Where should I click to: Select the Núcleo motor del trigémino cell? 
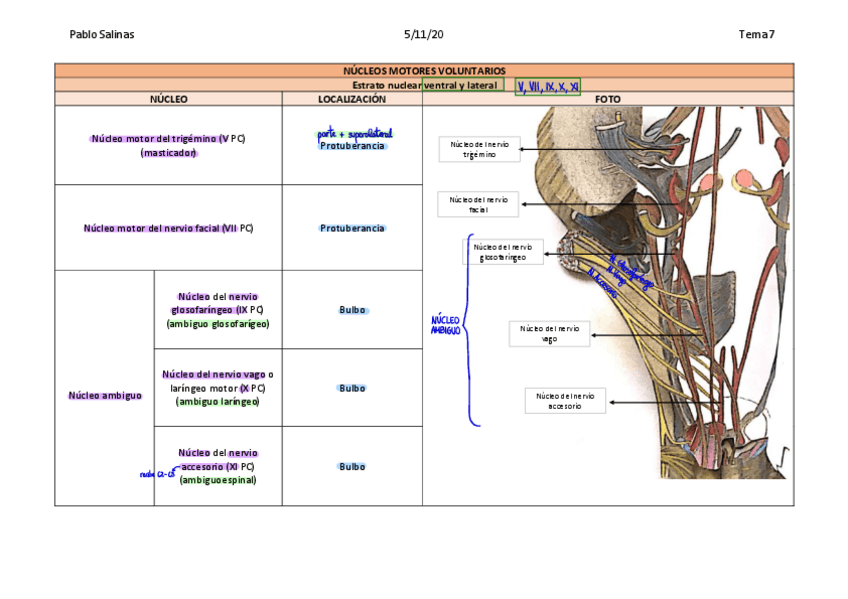(168, 145)
